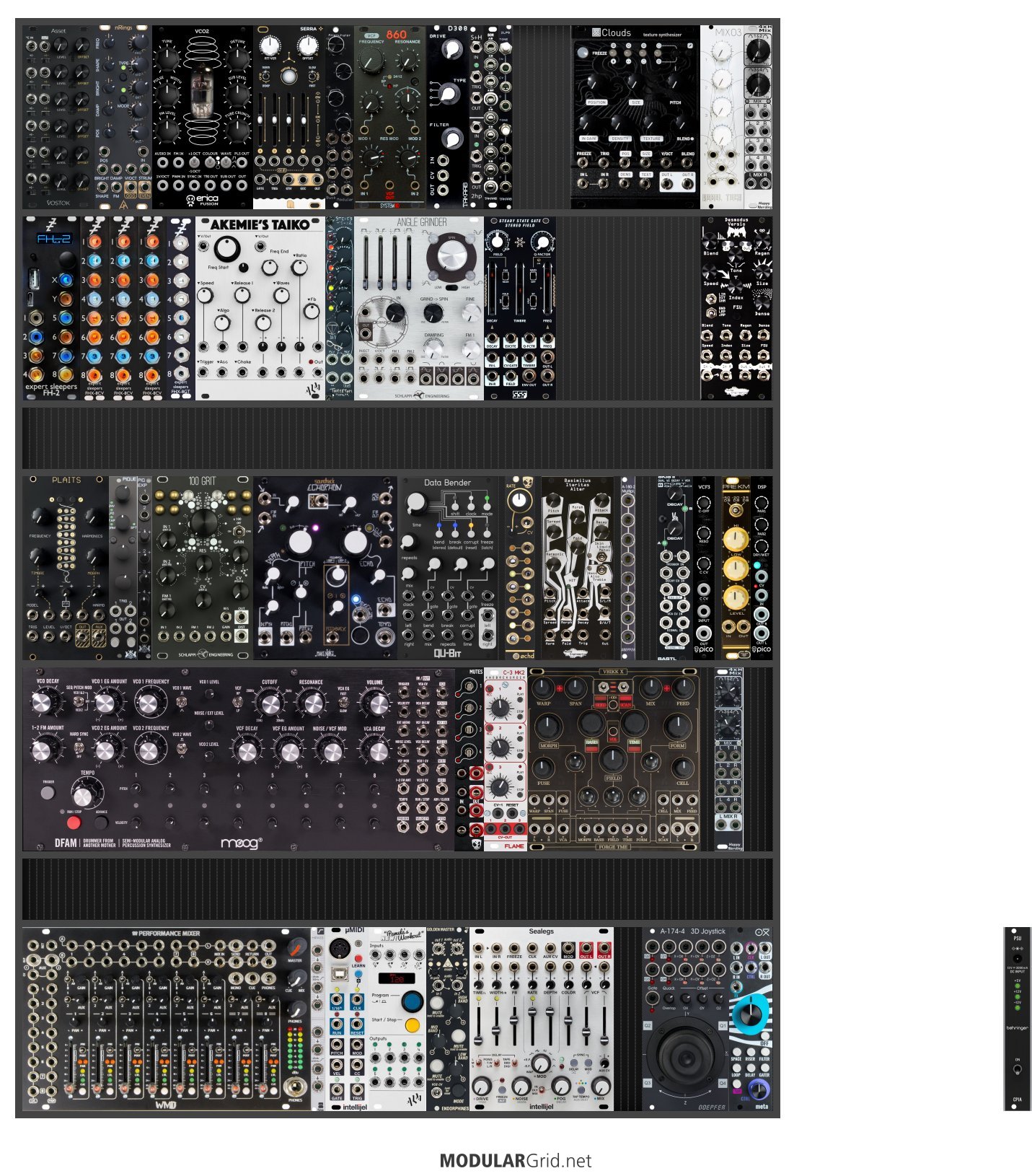Select the Vostok Asset module
Viewport: 1032px width, 1176px height.
pos(58,118)
